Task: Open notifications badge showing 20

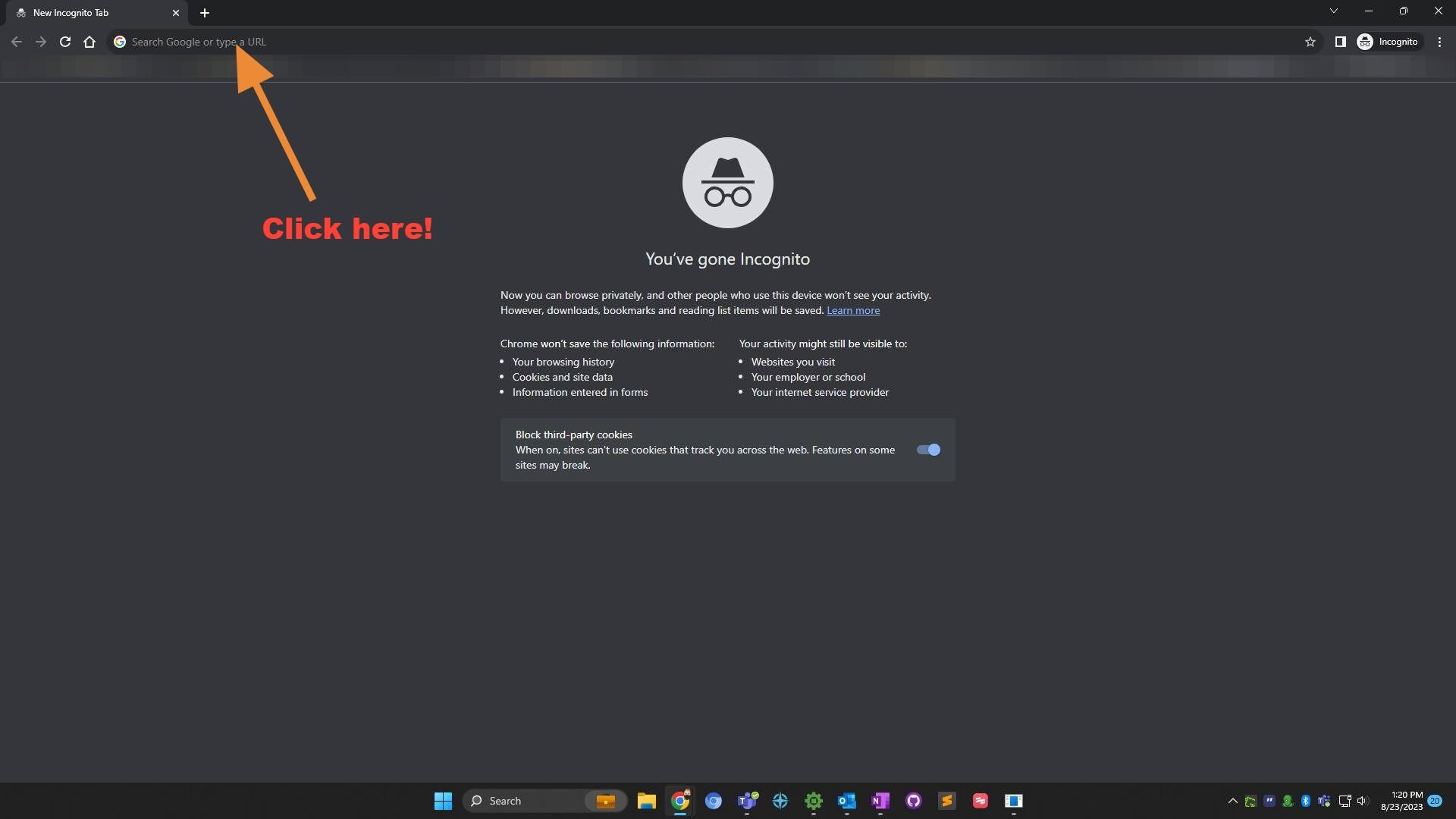Action: click(x=1435, y=801)
